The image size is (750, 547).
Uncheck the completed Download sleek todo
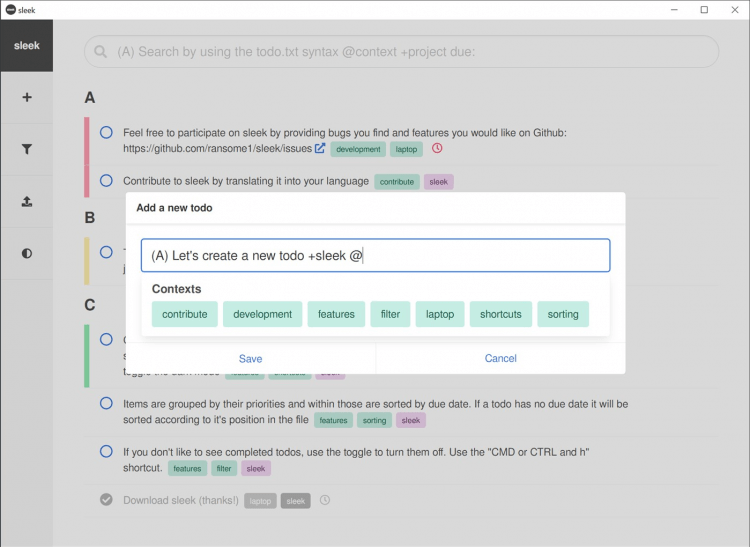pyautogui.click(x=106, y=500)
